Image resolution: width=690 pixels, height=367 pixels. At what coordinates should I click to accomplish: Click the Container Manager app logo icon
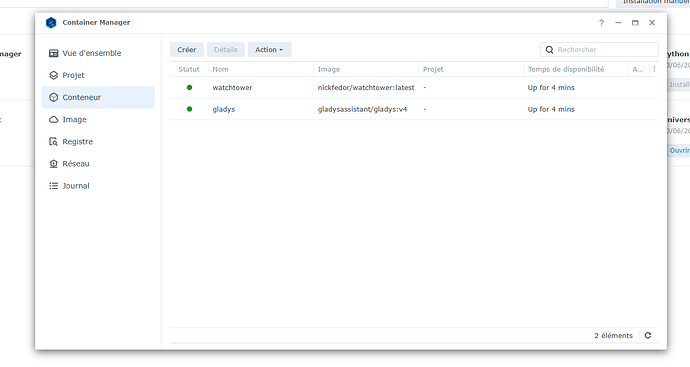[x=51, y=22]
